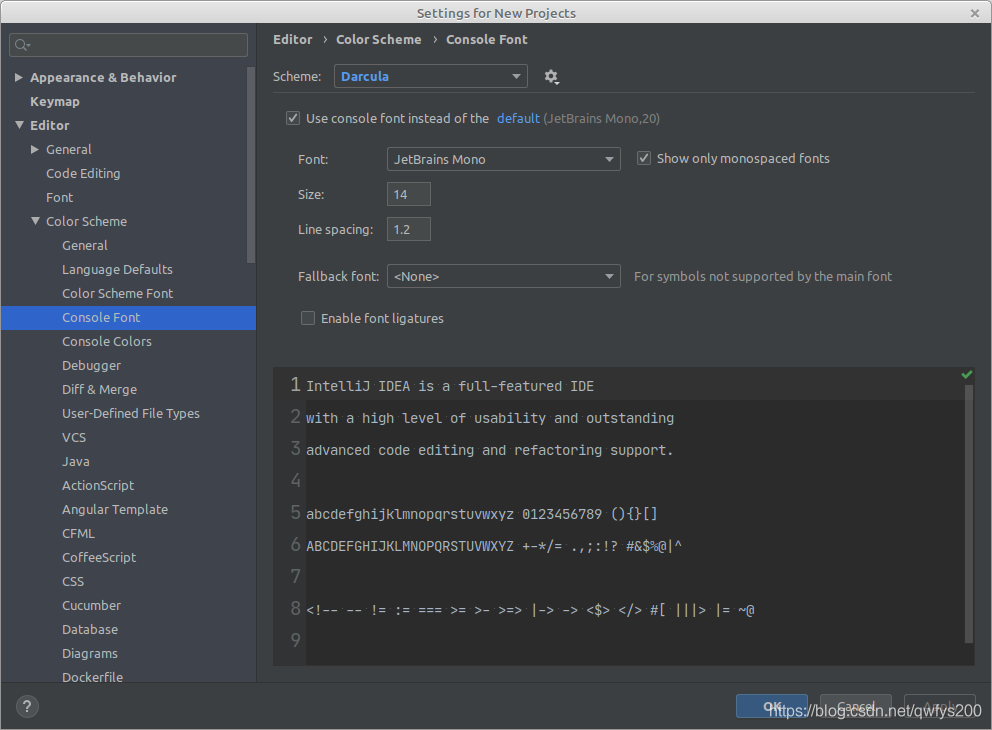The width and height of the screenshot is (992, 730).
Task: Open the Font JetBrains Mono dropdown
Action: 503,159
